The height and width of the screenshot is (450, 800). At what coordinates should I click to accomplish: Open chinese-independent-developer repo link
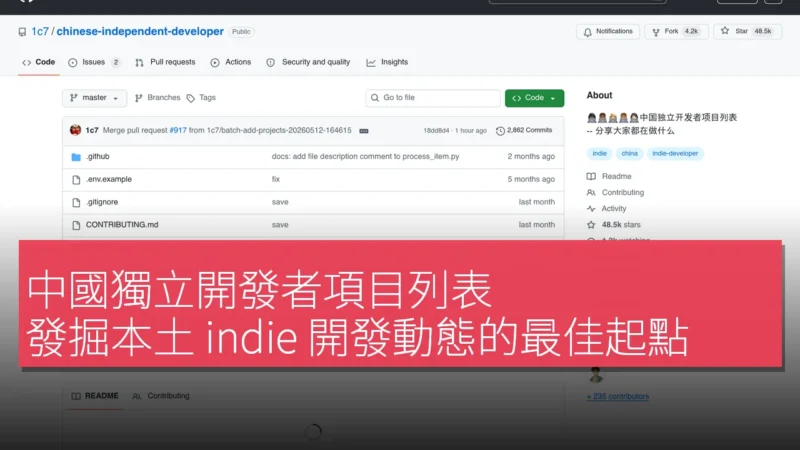[x=140, y=32]
